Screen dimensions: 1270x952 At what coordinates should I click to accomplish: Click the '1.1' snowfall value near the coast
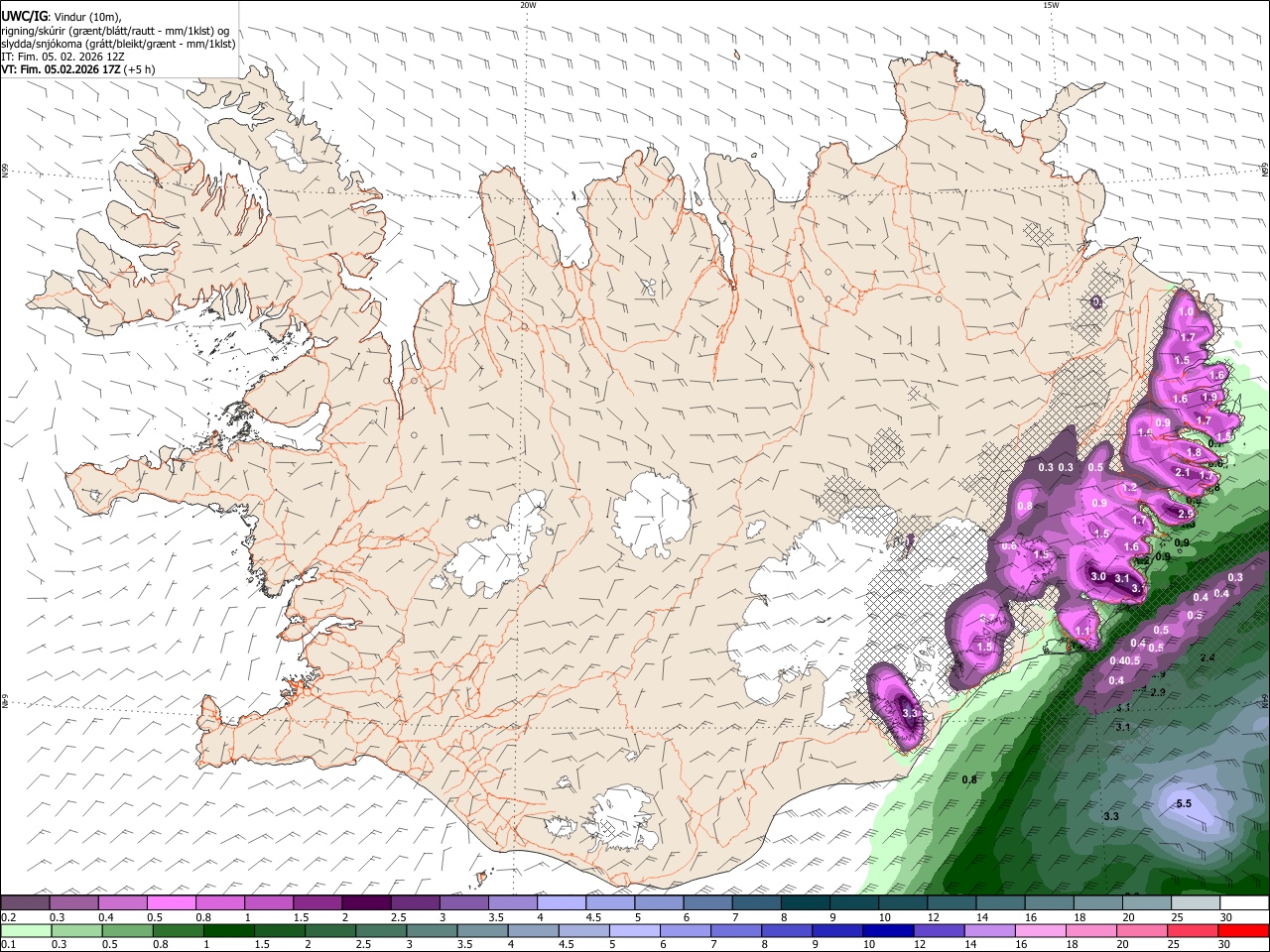pos(1083,631)
